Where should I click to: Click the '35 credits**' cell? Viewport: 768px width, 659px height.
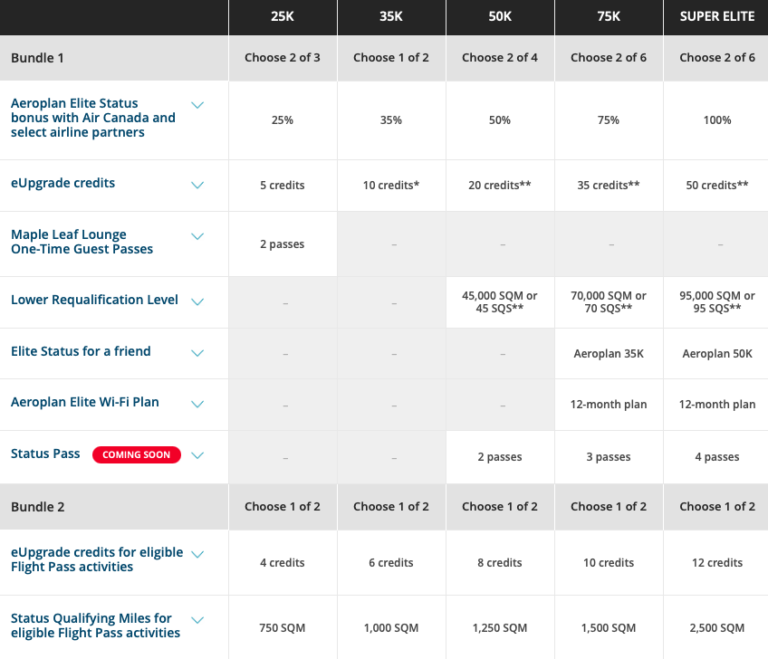pyautogui.click(x=608, y=185)
